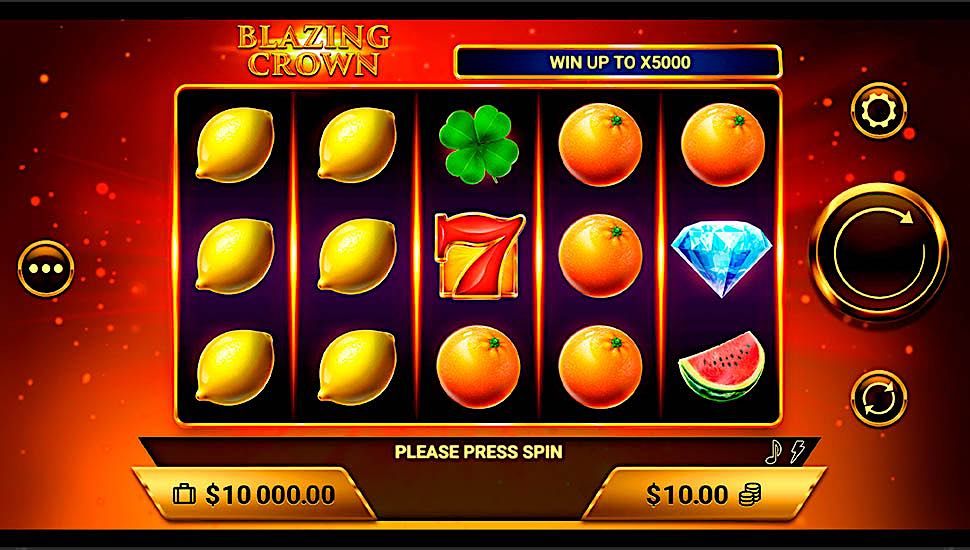The height and width of the screenshot is (550, 970).
Task: Click the PLEASE PRESS SPIN message bar
Action: coord(479,452)
